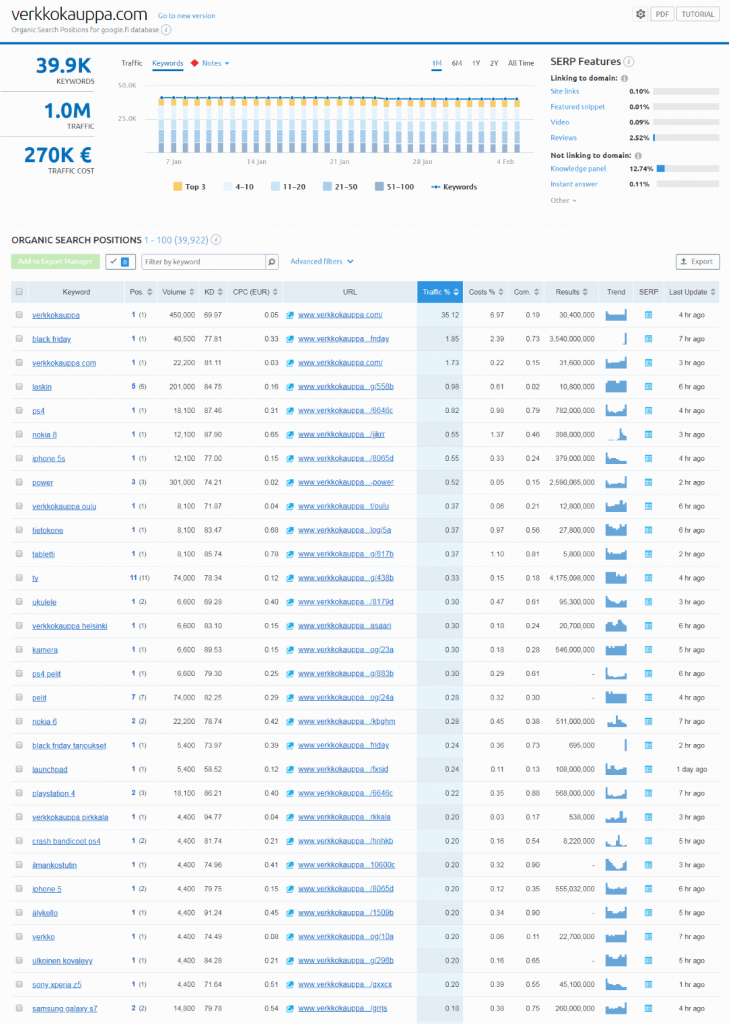
Task: Expand the Advanced Filters dropdown
Action: coord(322,262)
